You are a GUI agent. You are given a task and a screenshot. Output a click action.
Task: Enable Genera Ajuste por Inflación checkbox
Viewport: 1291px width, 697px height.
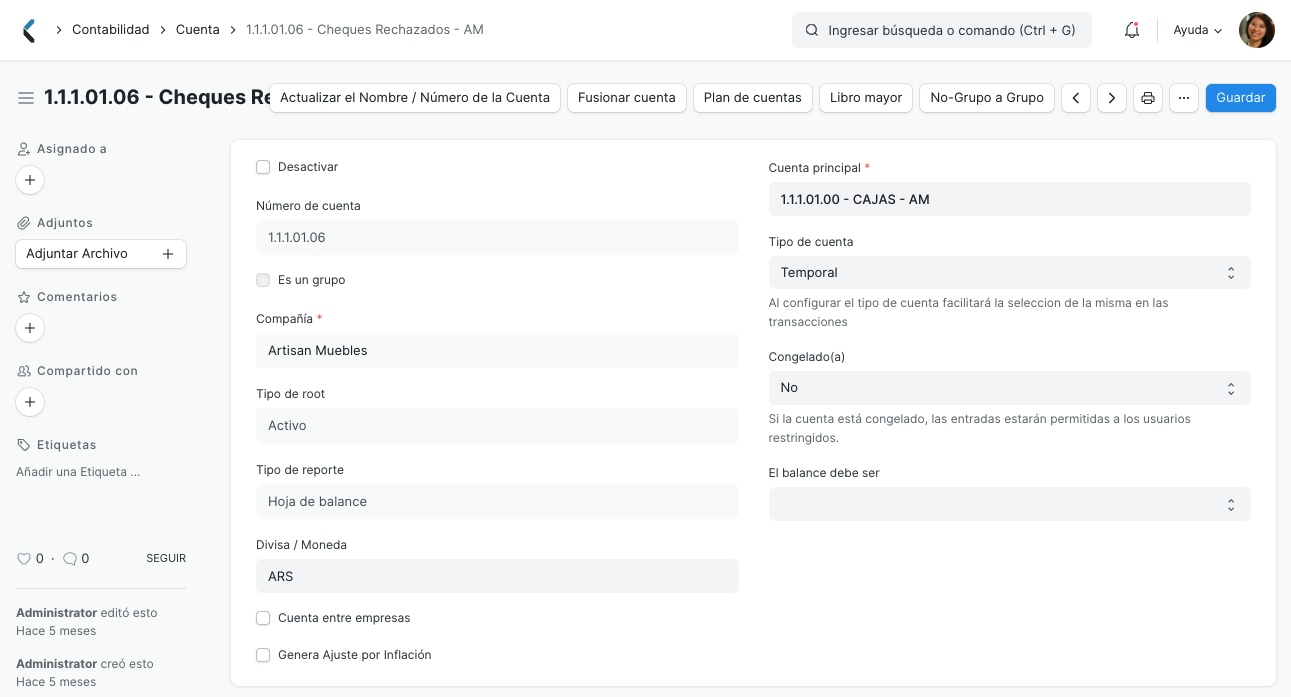click(263, 655)
